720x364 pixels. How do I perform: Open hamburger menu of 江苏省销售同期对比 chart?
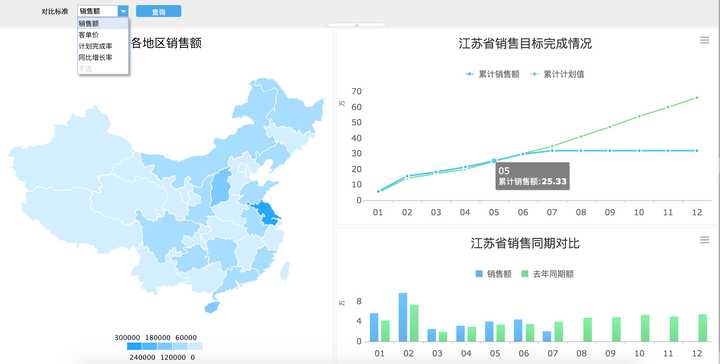pos(704,240)
